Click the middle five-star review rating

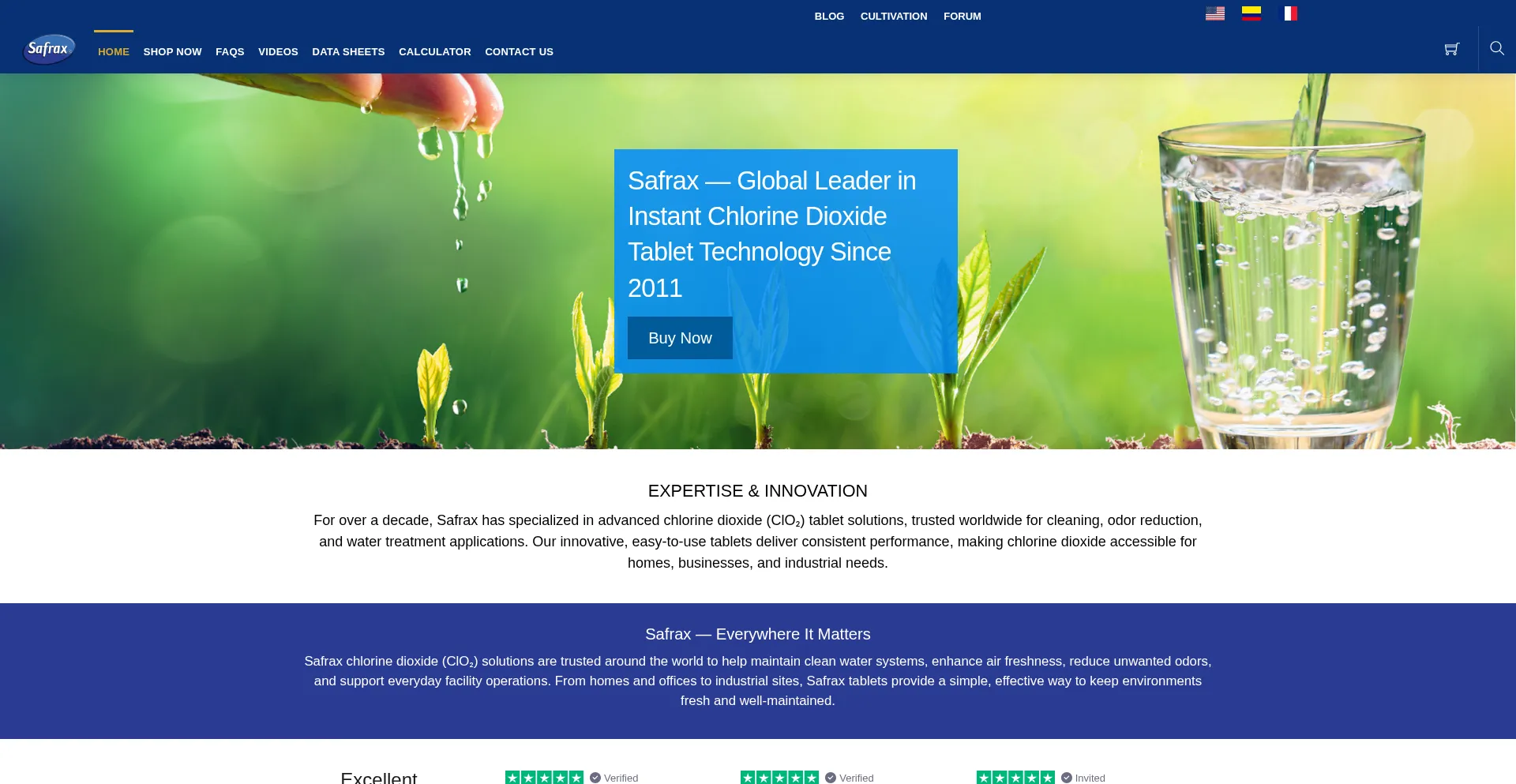pos(779,778)
